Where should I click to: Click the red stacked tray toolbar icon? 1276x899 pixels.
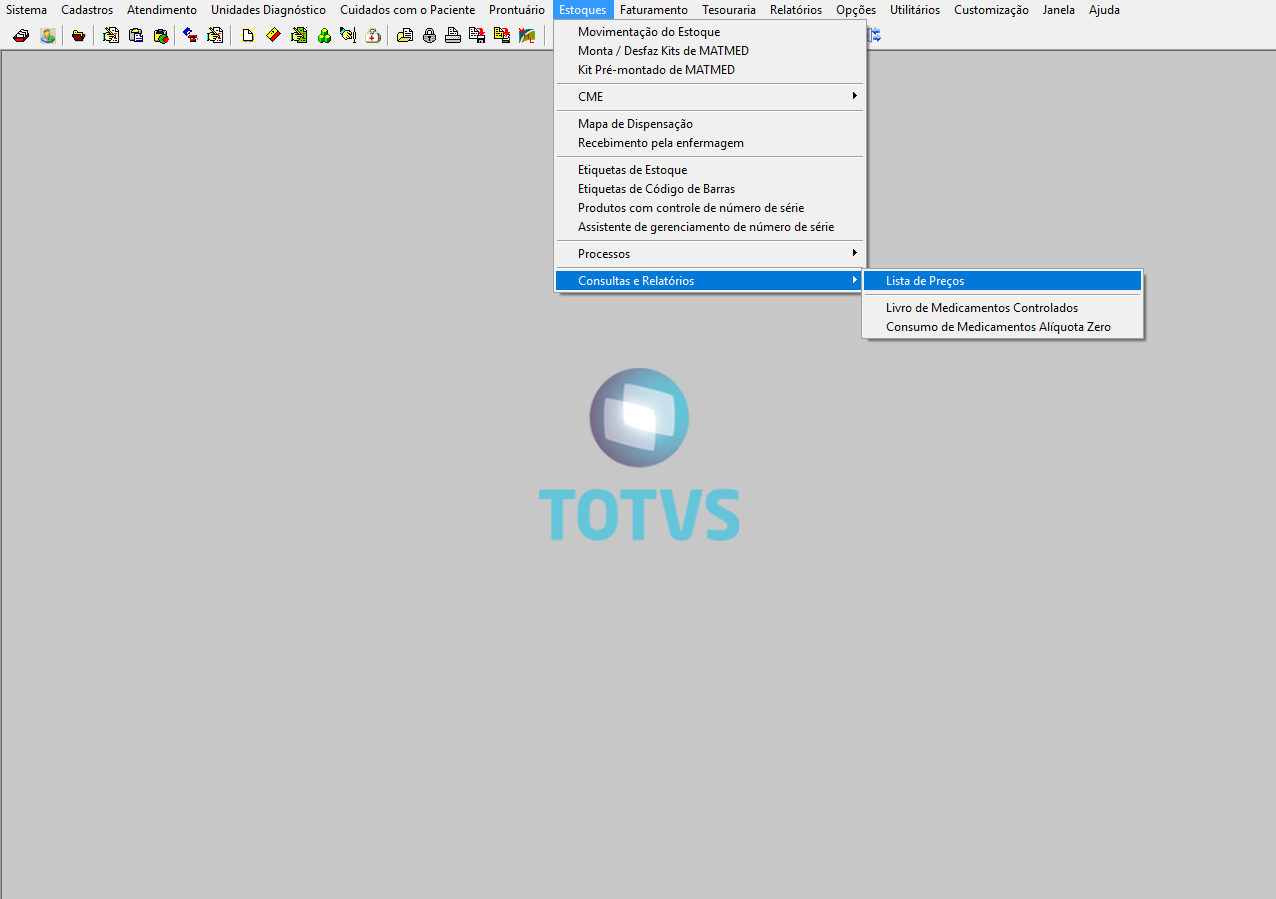coord(20,36)
